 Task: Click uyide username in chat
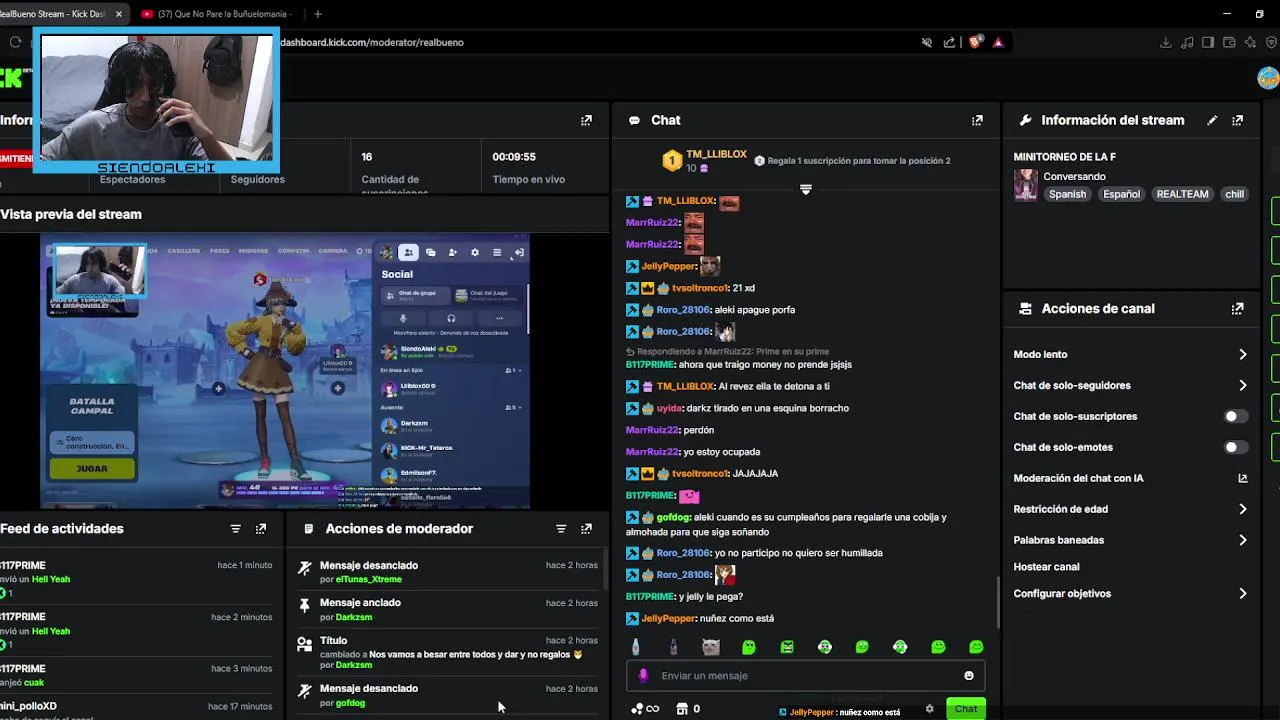pyautogui.click(x=669, y=408)
